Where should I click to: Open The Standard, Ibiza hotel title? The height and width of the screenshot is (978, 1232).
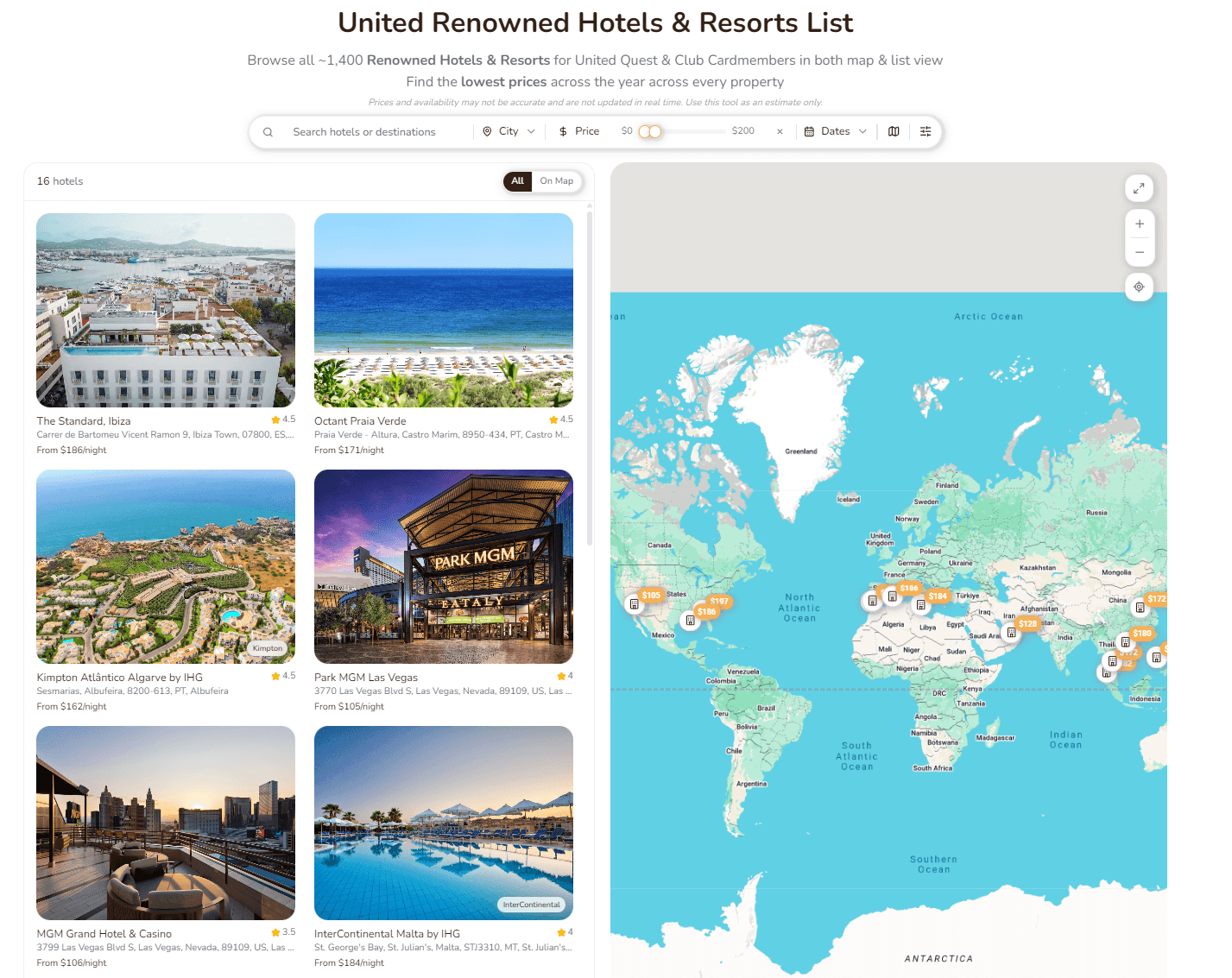click(x=84, y=421)
